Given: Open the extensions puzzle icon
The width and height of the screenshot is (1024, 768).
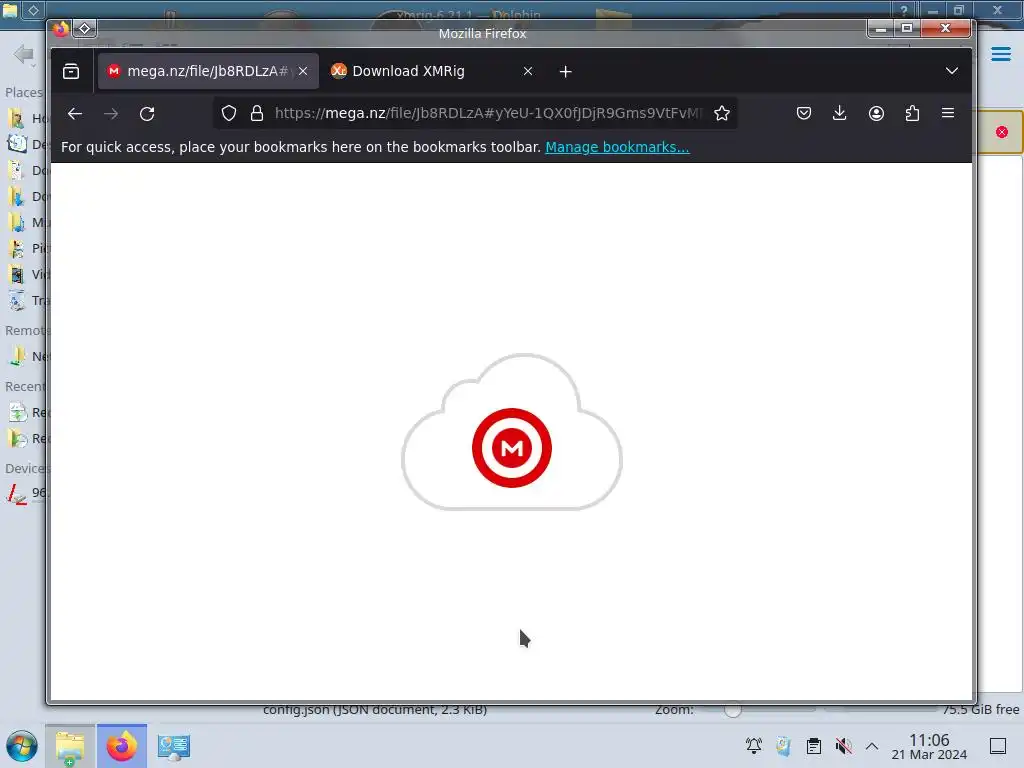Looking at the screenshot, I should (x=912, y=113).
